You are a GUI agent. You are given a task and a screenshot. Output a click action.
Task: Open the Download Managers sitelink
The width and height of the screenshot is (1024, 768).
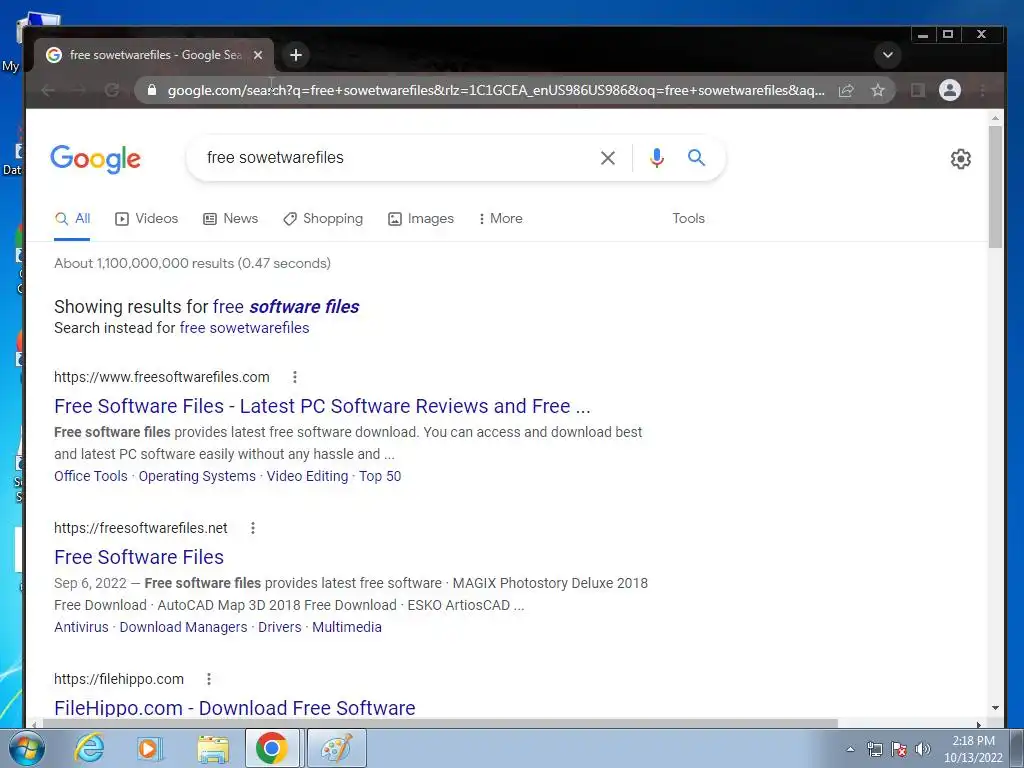pyautogui.click(x=184, y=627)
